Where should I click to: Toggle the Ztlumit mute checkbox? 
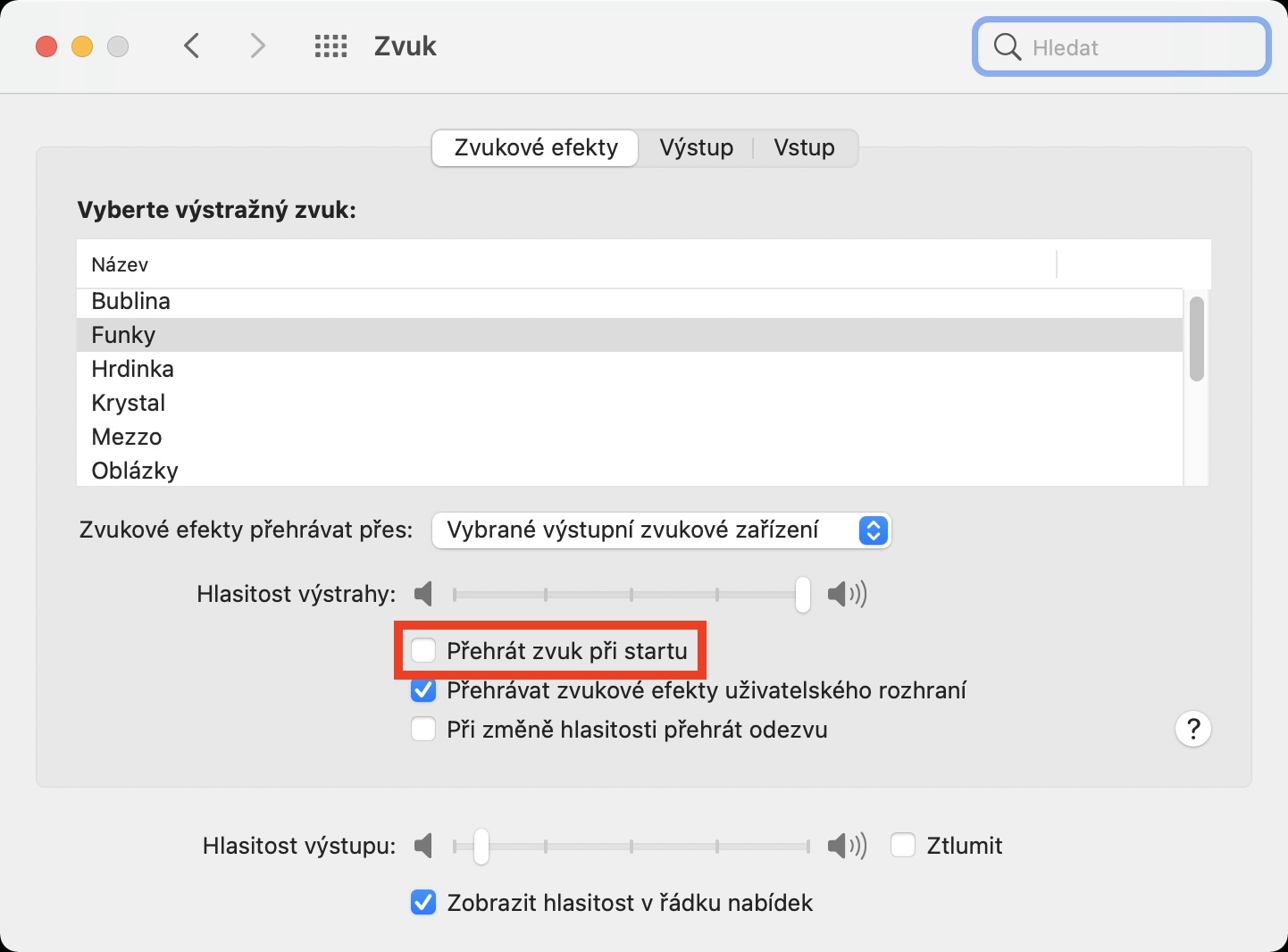[903, 846]
